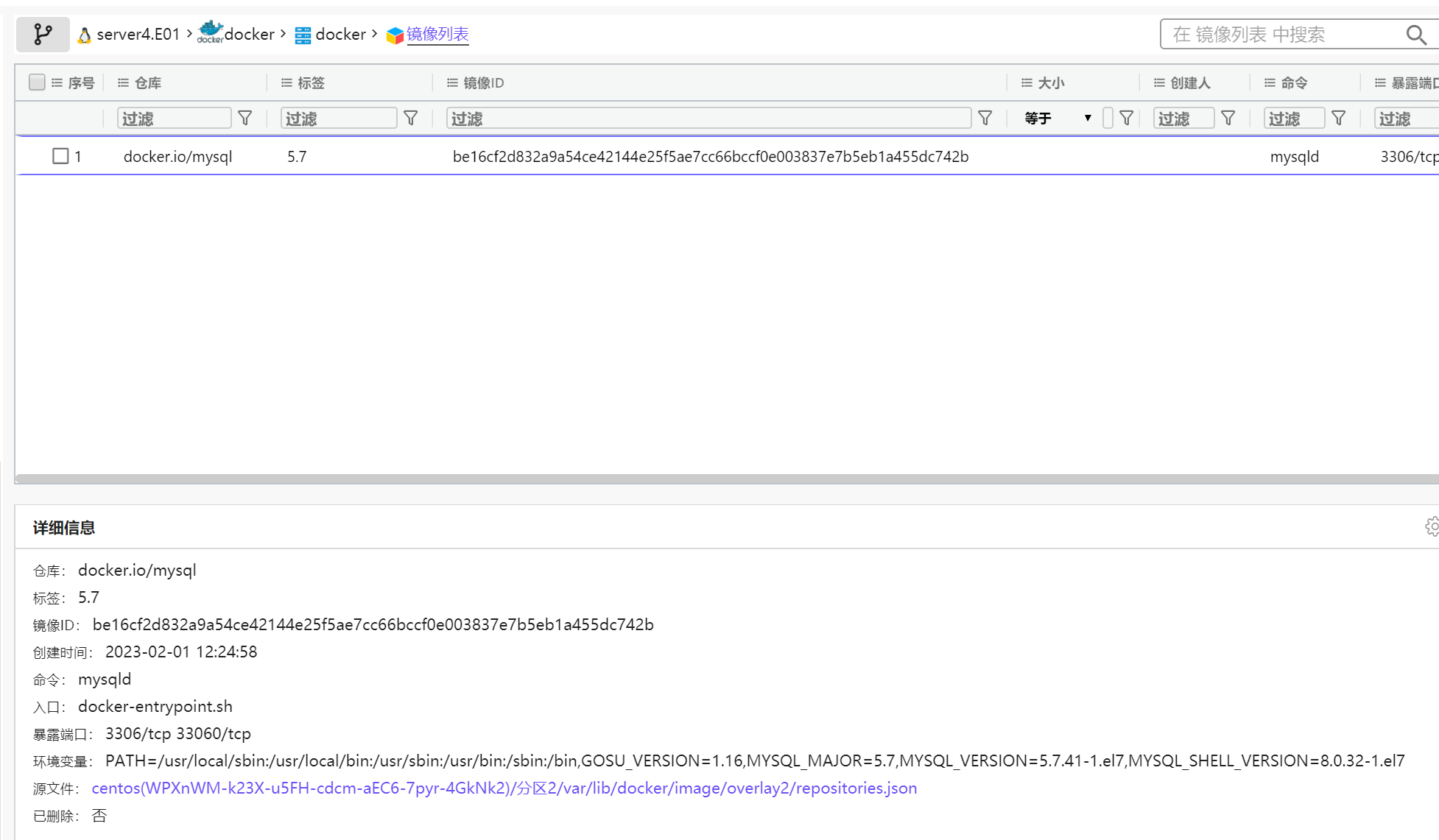Check the row 1 mysql image checkbox
Screen dimensions: 1439x840
pos(60,156)
